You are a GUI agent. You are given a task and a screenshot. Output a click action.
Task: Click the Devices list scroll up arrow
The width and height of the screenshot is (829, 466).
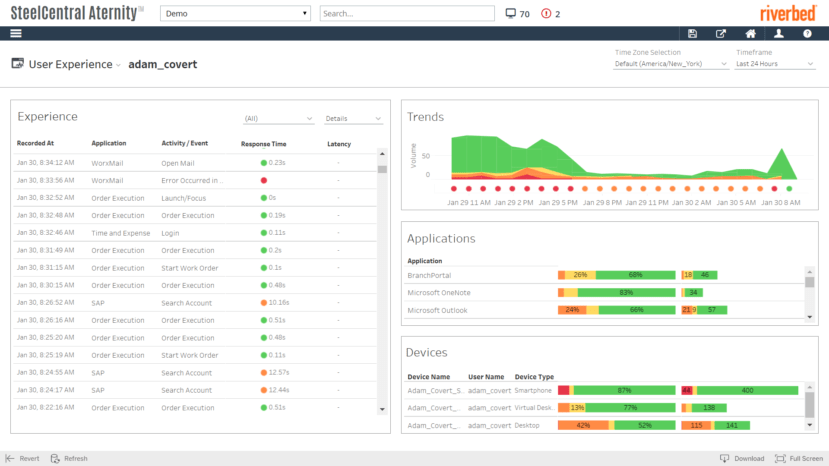809,388
